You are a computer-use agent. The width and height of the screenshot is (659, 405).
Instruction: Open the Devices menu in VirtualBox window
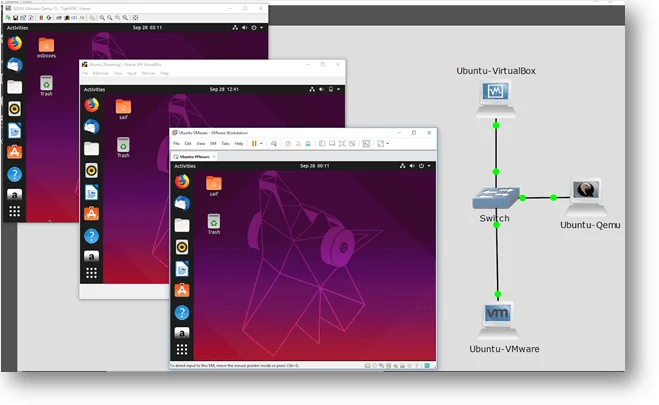click(x=148, y=73)
